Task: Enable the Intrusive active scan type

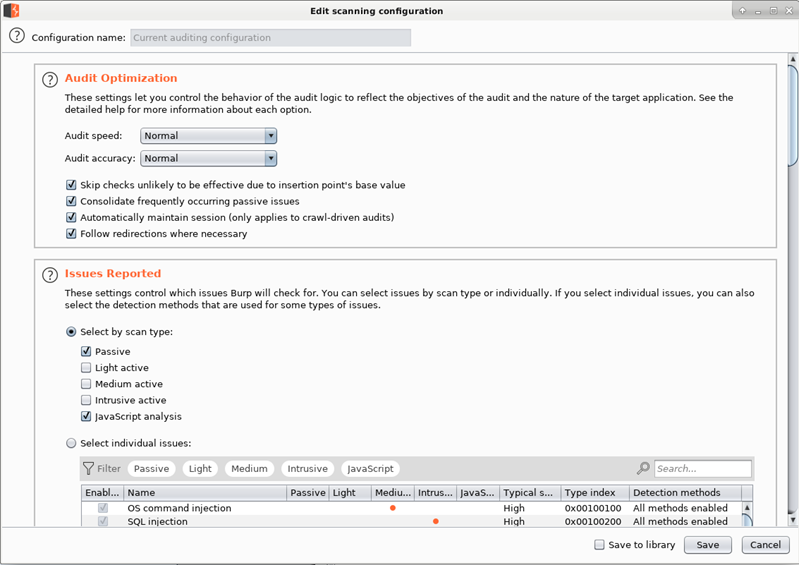Action: (86, 400)
